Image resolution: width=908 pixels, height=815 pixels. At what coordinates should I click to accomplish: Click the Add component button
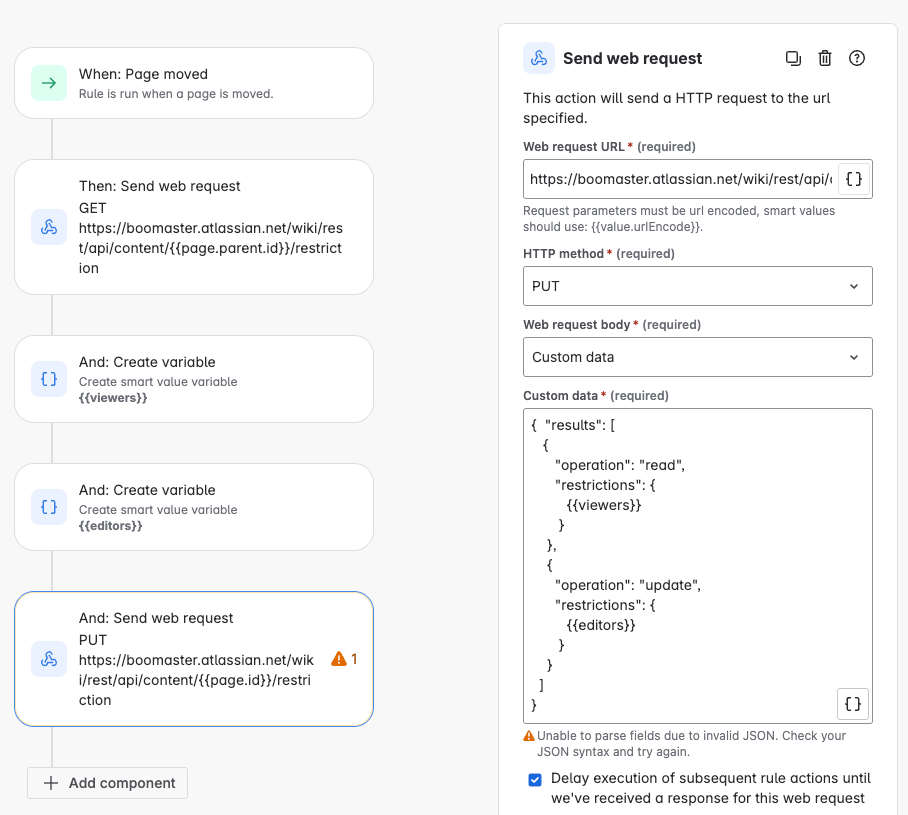[x=108, y=783]
